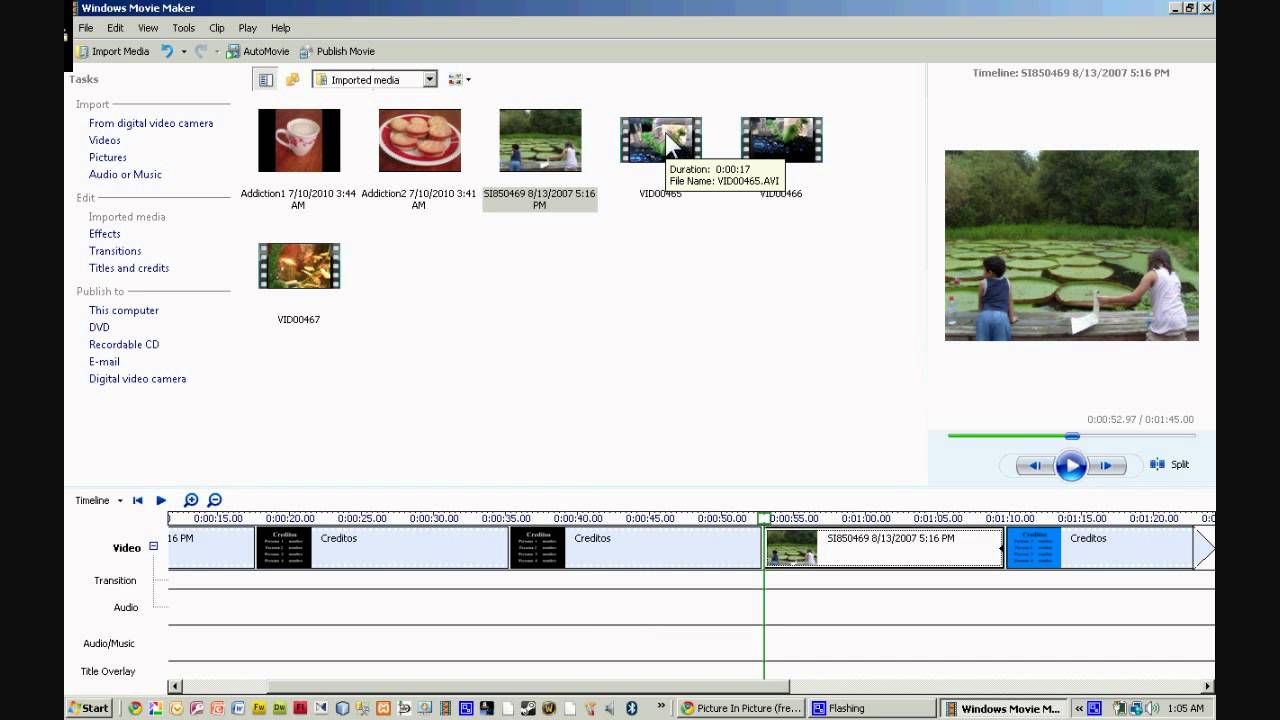
Task: Select the Creditos clip at 0:00:20
Action: pos(382,548)
